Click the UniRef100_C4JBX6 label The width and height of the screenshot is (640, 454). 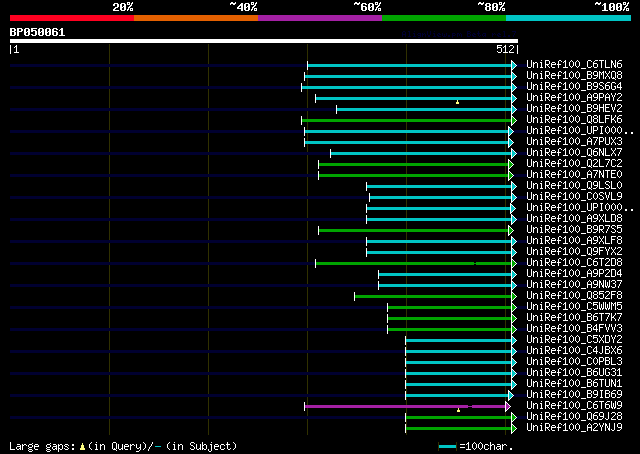574,351
